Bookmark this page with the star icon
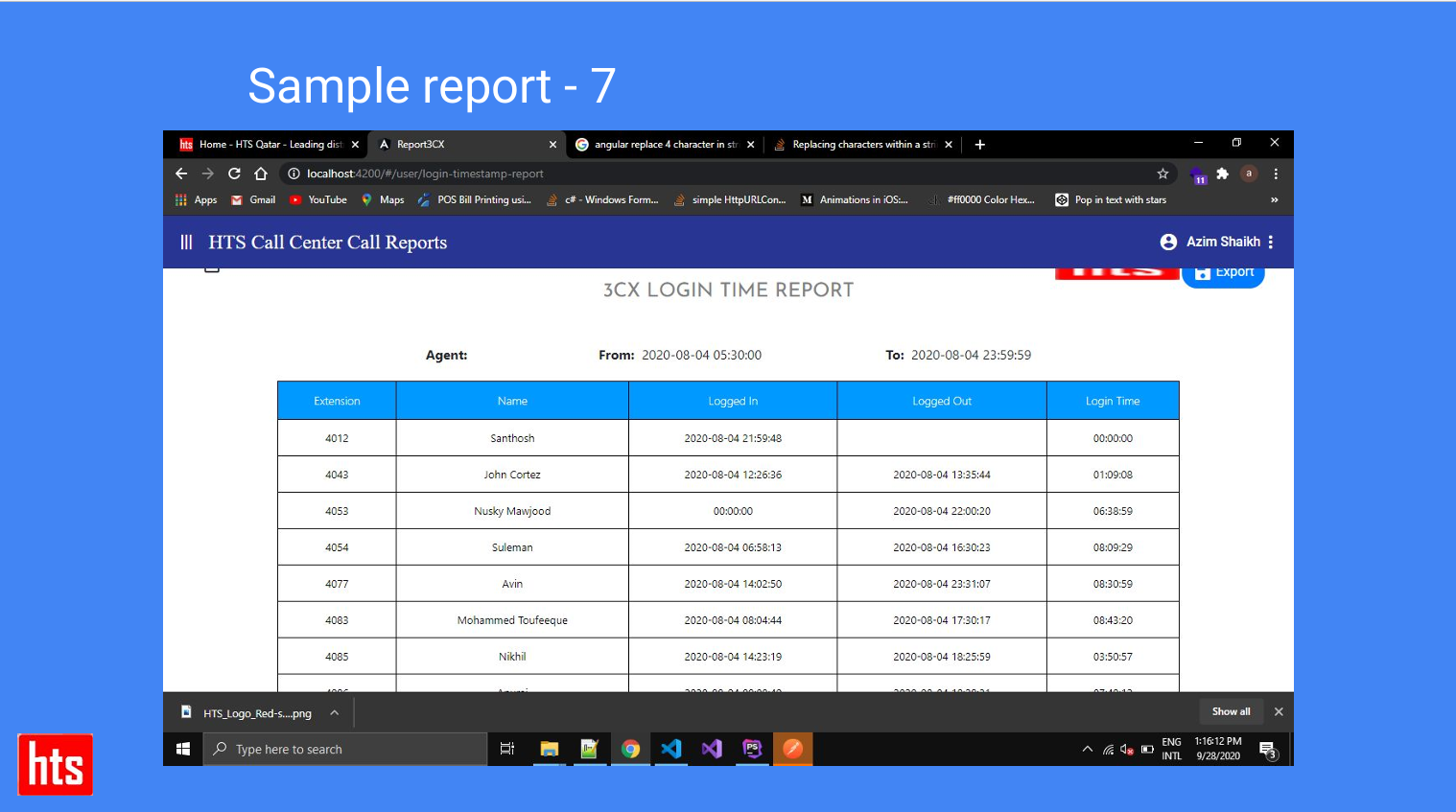 1162,174
